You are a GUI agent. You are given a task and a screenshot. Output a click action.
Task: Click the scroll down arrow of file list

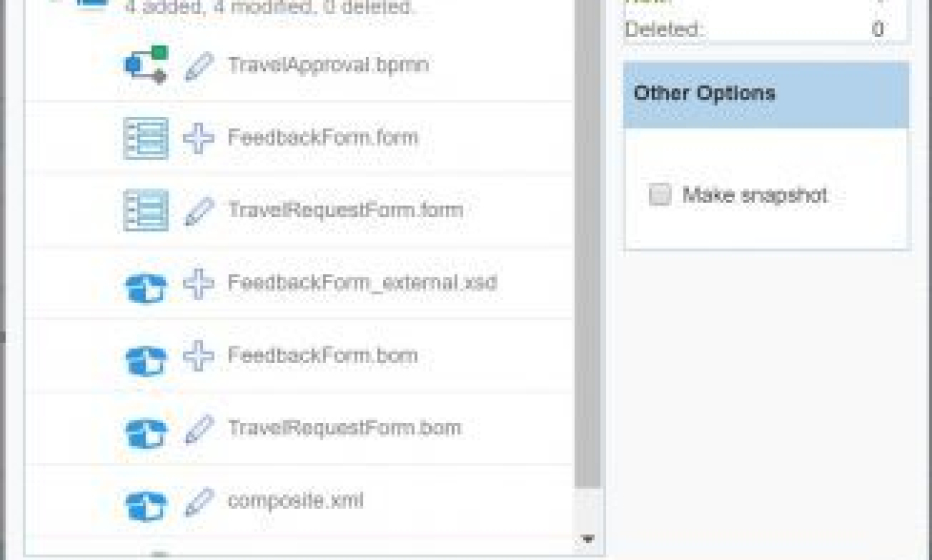coord(588,539)
